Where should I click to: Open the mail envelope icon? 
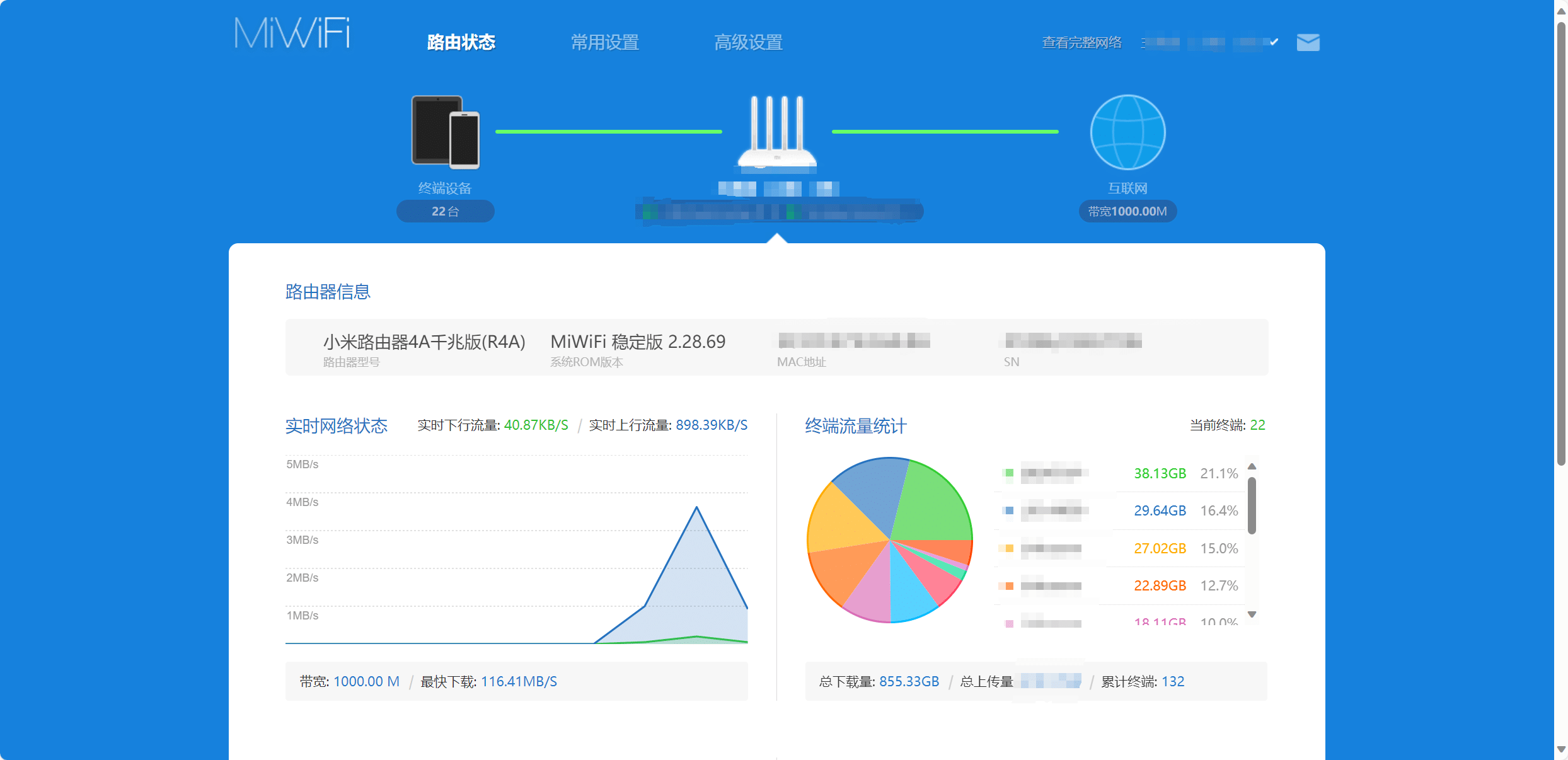1308,42
